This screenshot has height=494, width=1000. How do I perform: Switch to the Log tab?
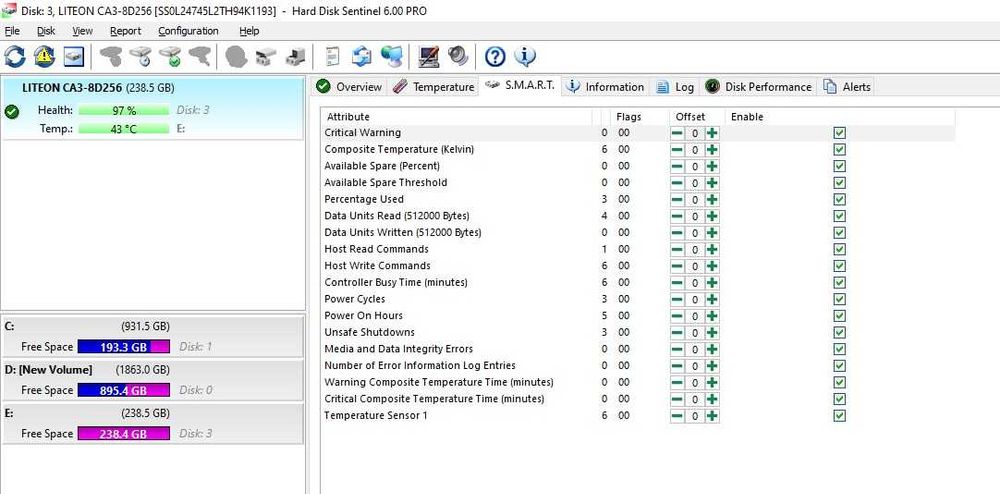pyautogui.click(x=675, y=87)
